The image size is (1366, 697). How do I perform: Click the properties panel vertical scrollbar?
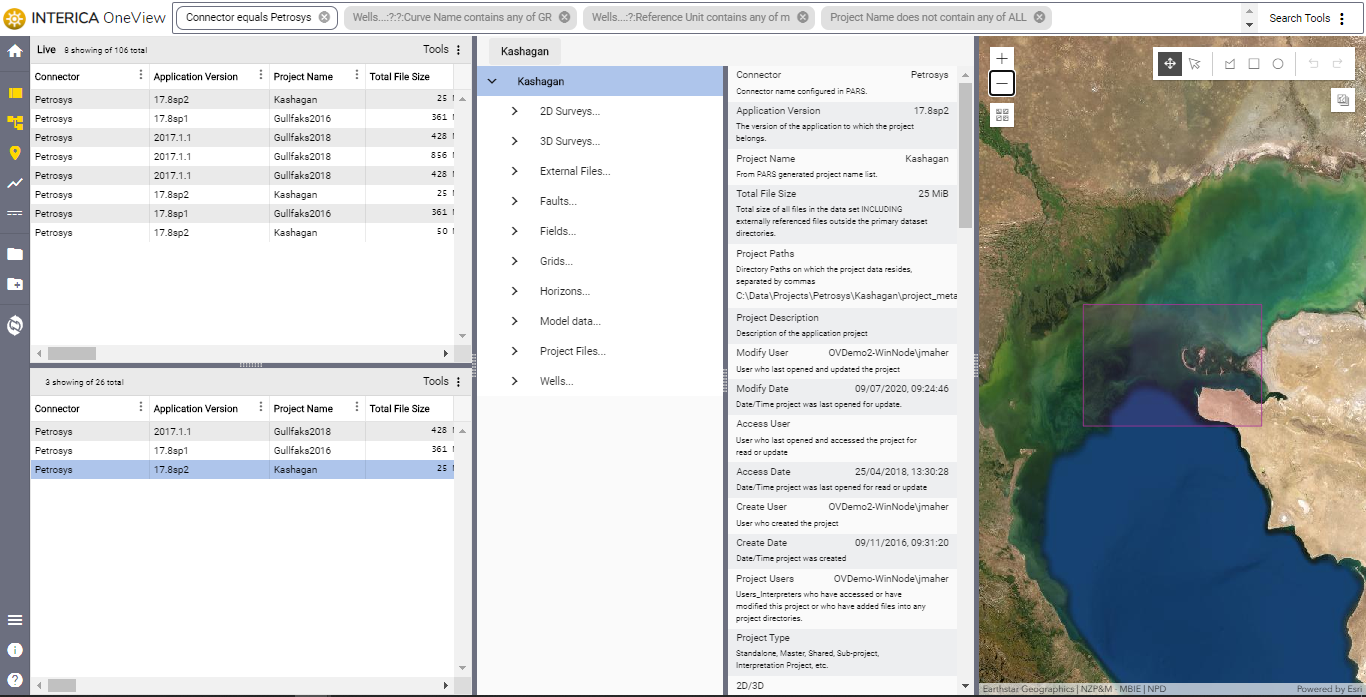965,155
